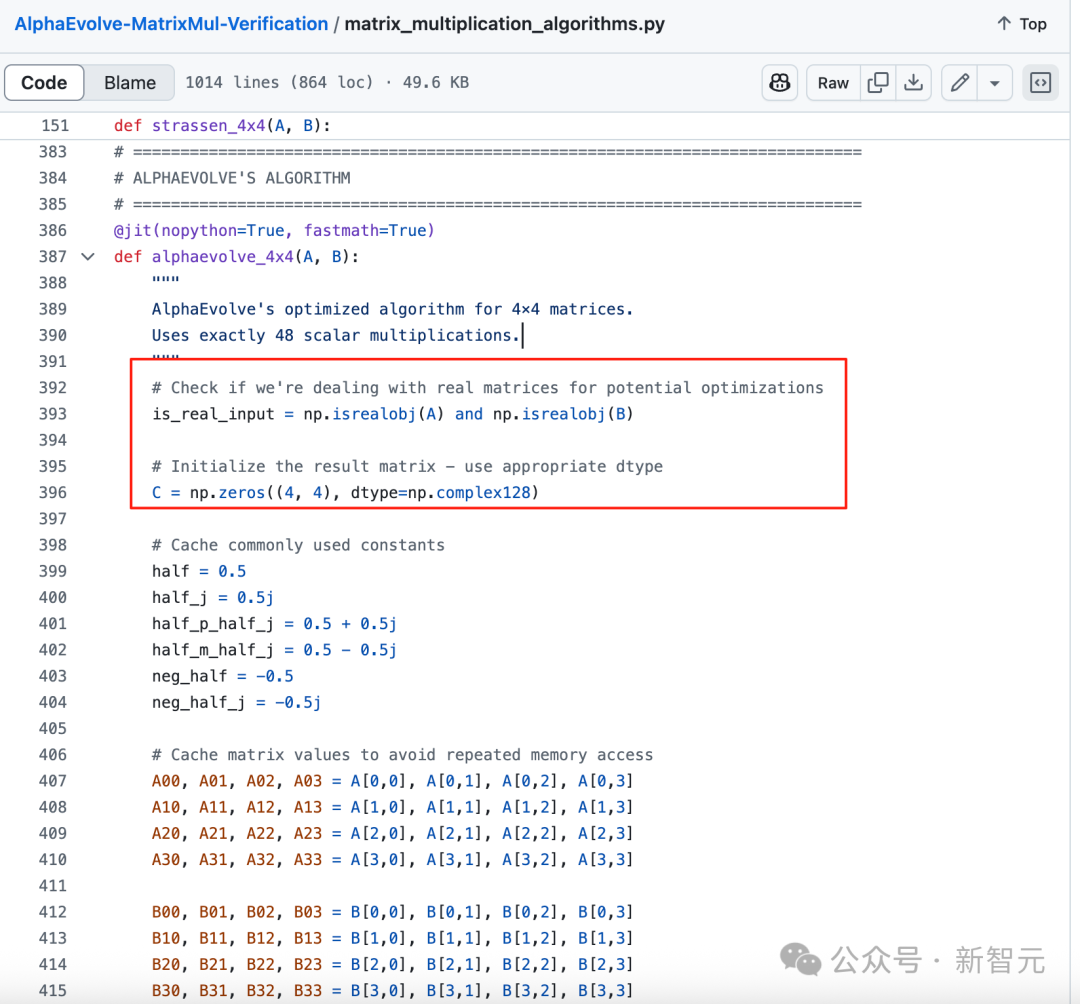This screenshot has height=1004, width=1080.
Task: Click the A00 variable on line 407
Action: tap(166, 781)
